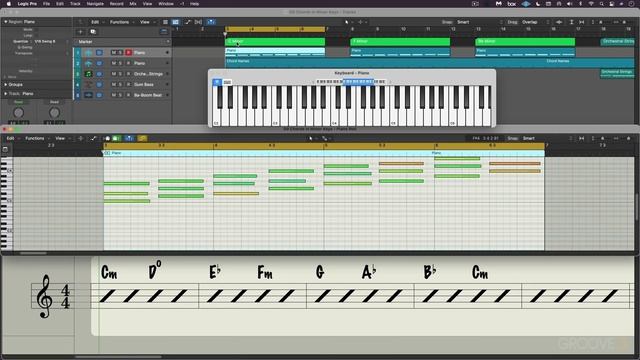This screenshot has height=360, width=640.
Task: Select the grid view icon in tracks toolbar
Action: pos(176,22)
